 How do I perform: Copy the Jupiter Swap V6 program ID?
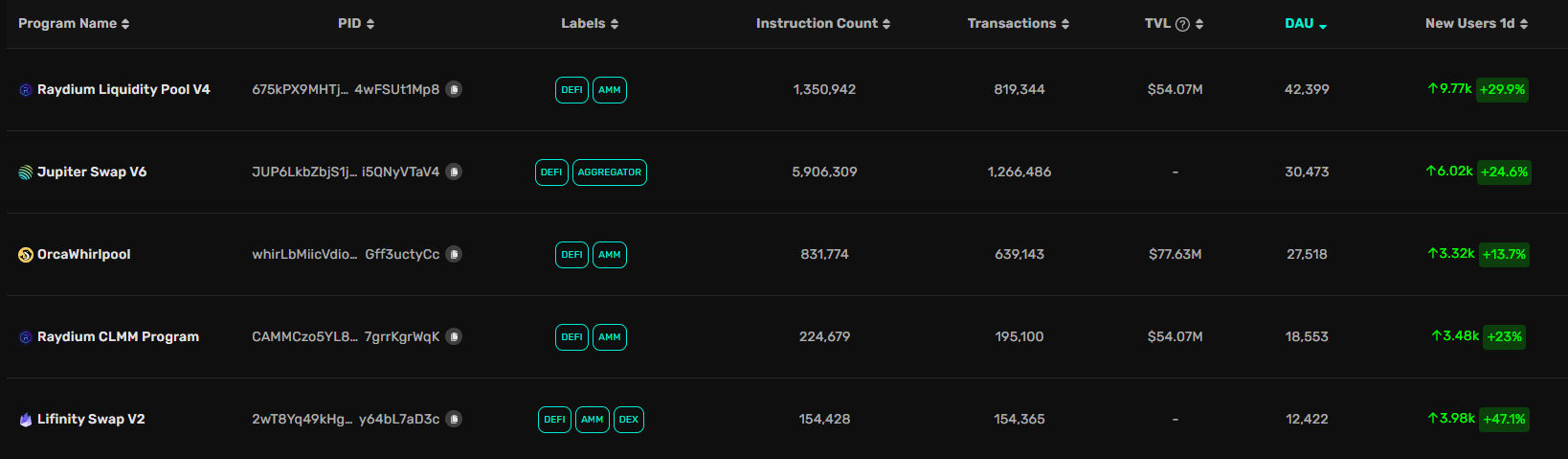pos(454,172)
